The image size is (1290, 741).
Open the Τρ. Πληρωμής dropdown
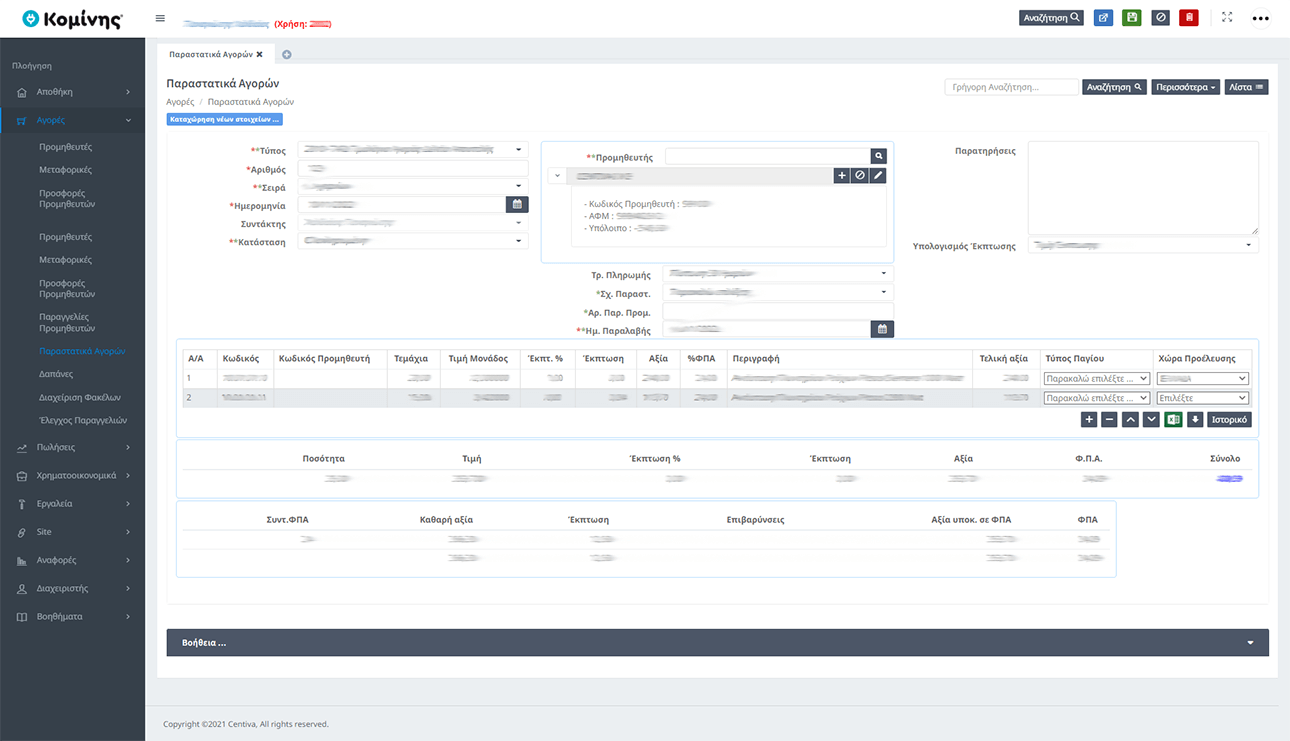(x=778, y=274)
